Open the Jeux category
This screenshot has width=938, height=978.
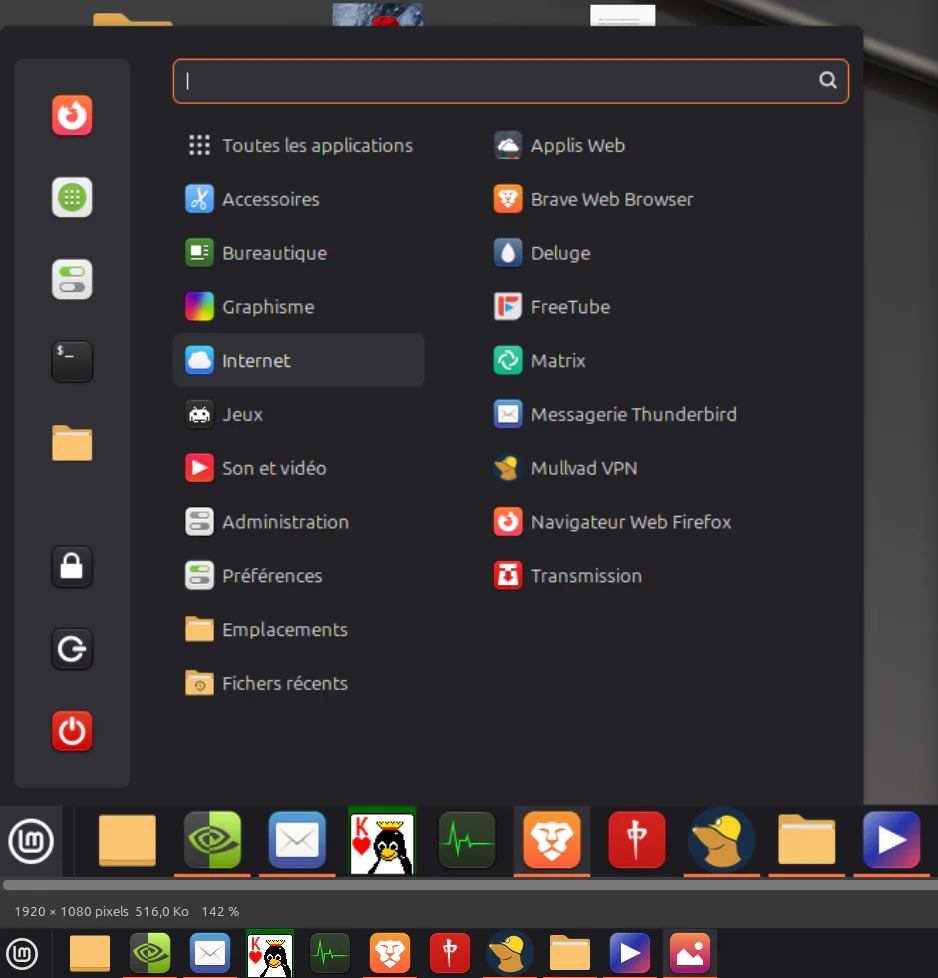click(x=299, y=414)
